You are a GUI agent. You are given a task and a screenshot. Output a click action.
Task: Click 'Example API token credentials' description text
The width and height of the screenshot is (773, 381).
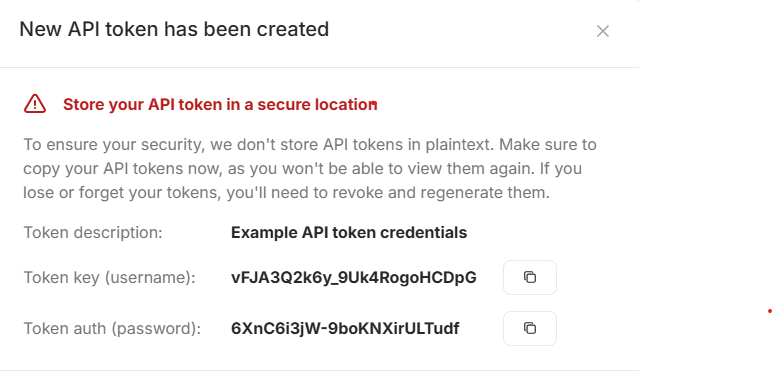point(349,232)
